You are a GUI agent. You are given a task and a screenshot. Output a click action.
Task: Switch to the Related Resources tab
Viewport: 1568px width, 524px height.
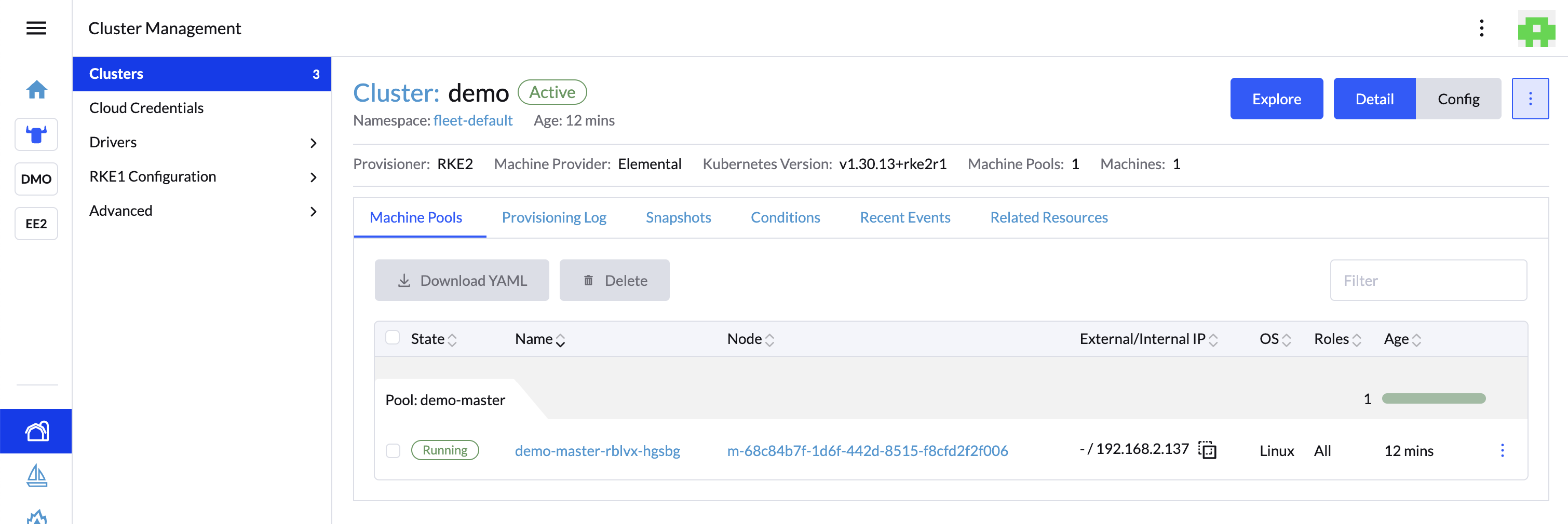click(x=1048, y=217)
